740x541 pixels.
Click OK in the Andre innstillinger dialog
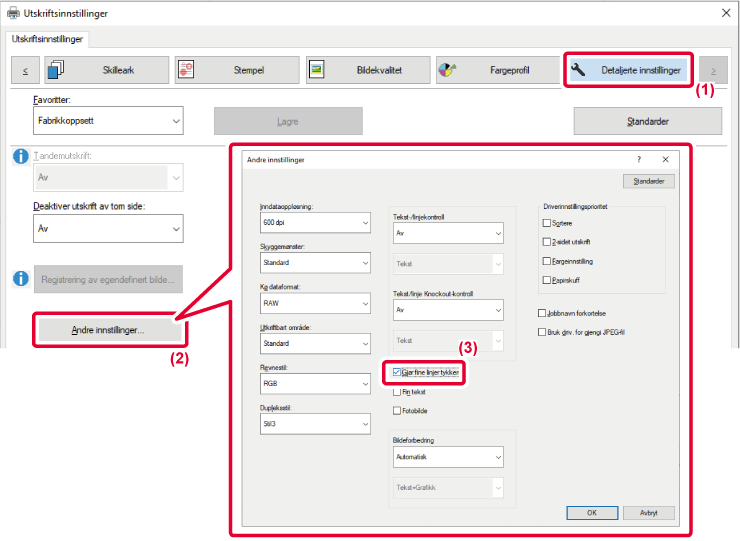(x=591, y=512)
